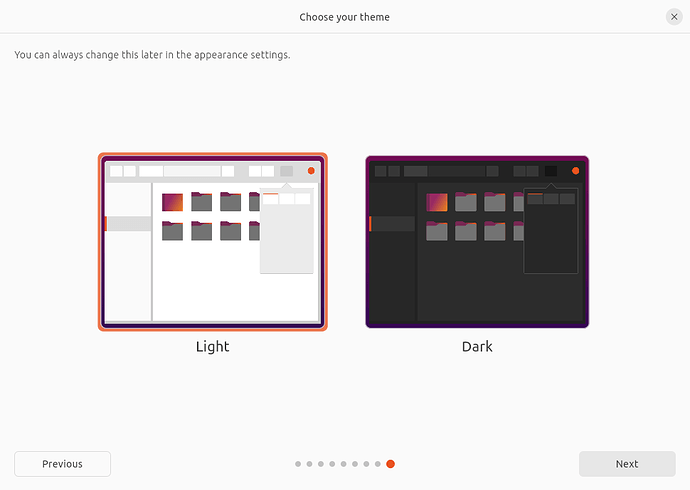Close the Choose your theme dialog

pyautogui.click(x=674, y=17)
